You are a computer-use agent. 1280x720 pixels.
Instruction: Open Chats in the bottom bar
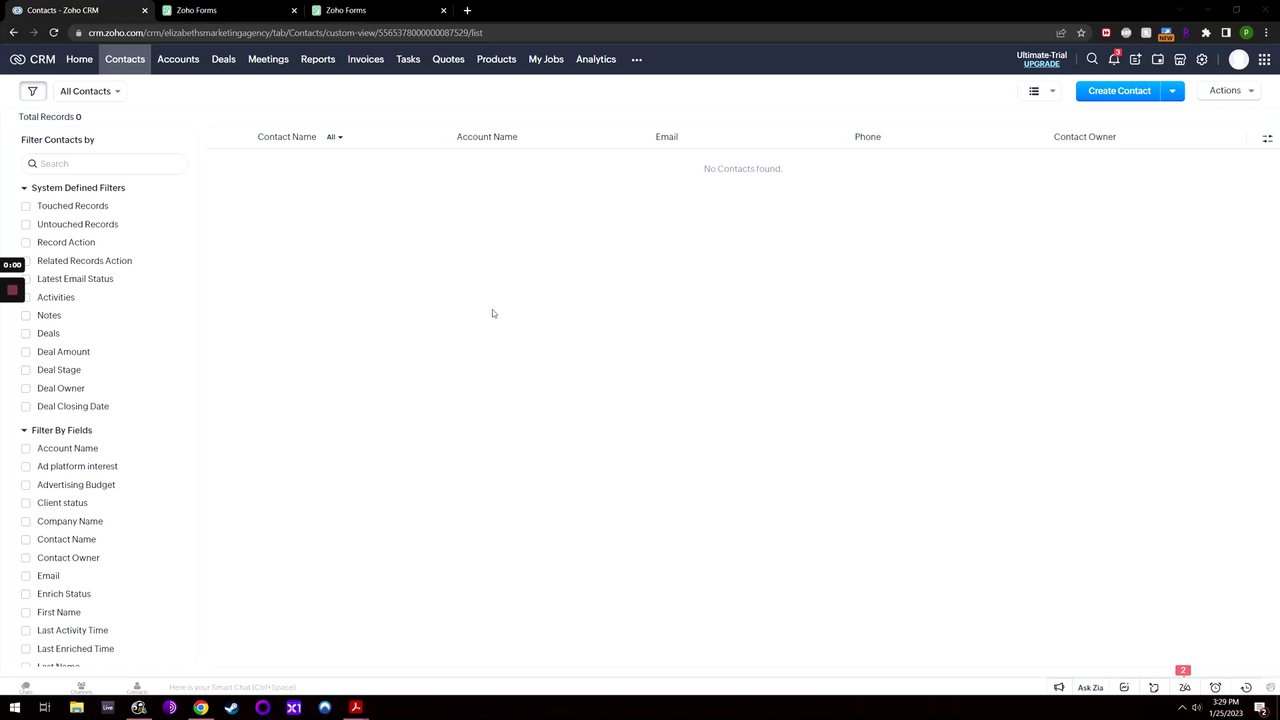26,687
